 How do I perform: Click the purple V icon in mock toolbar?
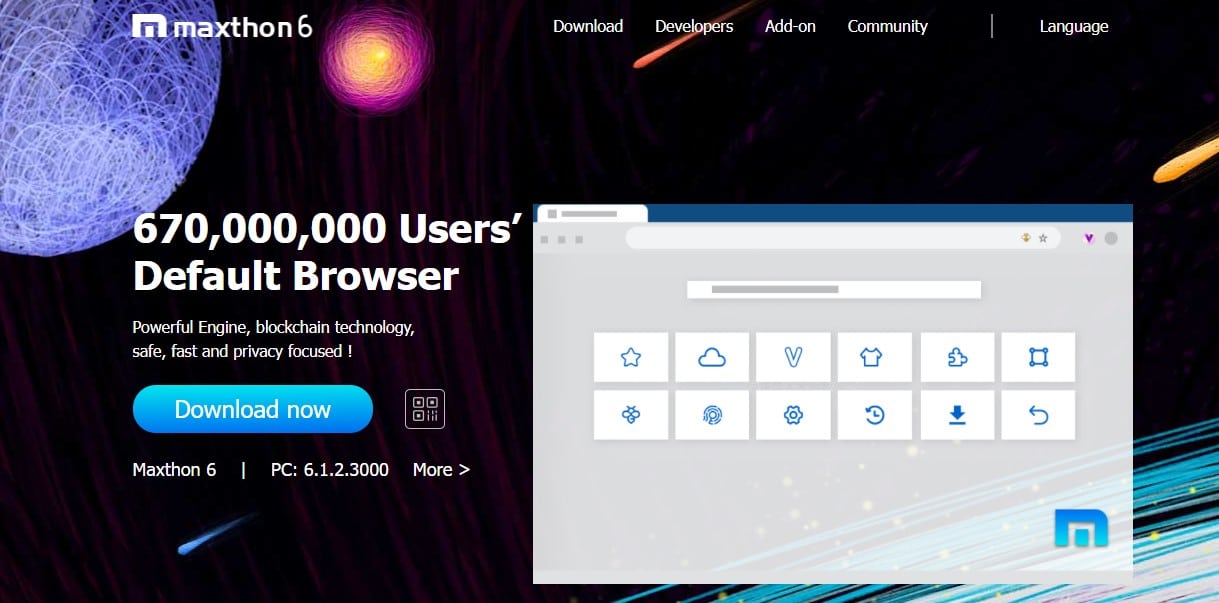pos(1089,238)
